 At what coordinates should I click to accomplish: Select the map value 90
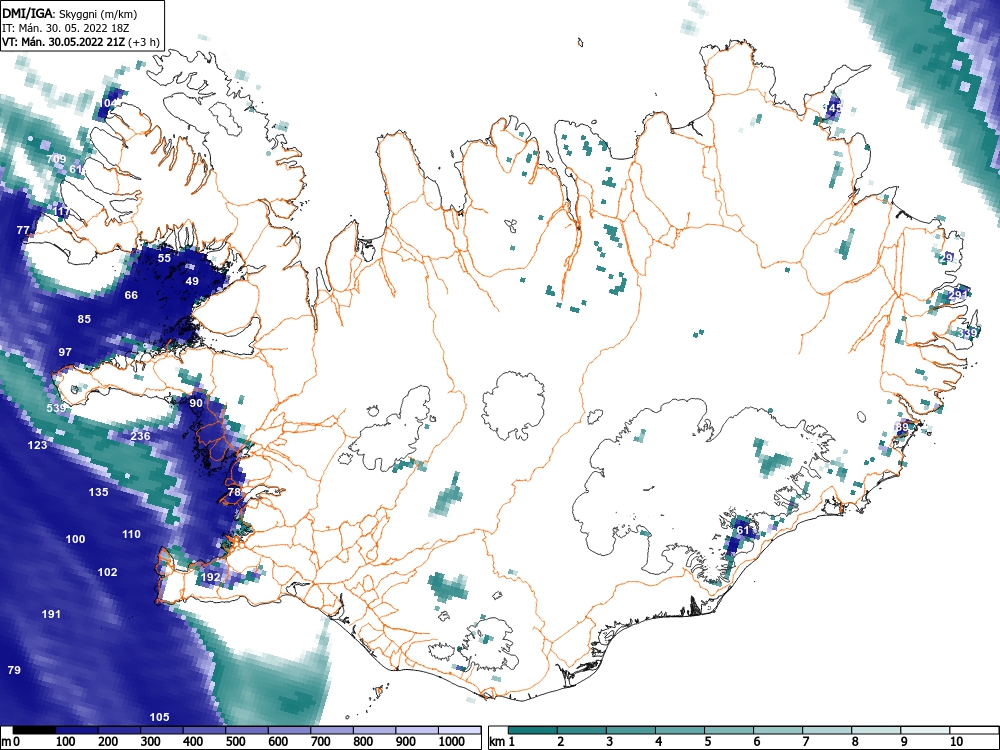(x=196, y=403)
